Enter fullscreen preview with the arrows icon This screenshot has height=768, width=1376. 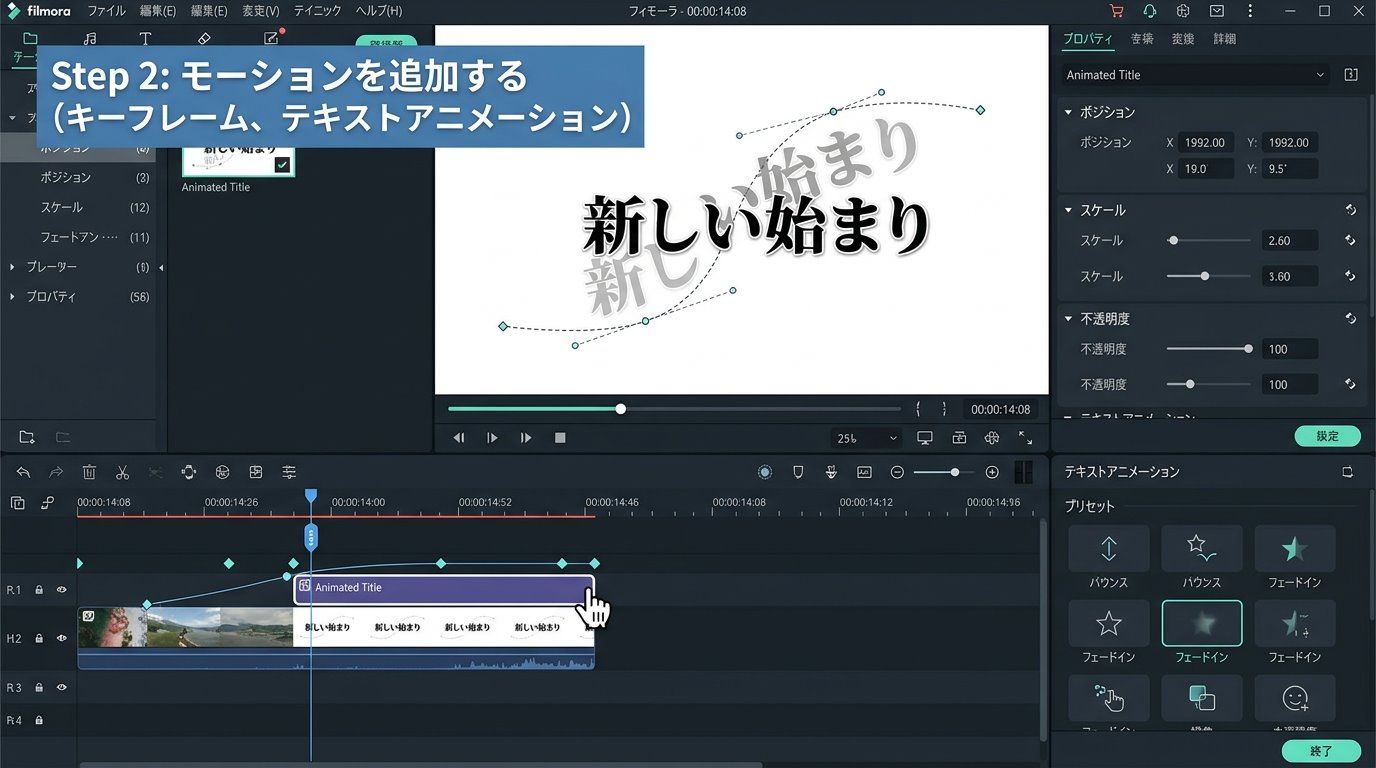point(1025,438)
